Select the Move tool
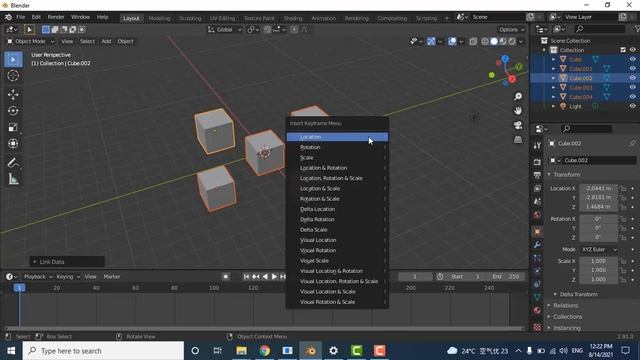Screen dimensions: 640x360 pyautogui.click(x=13, y=94)
